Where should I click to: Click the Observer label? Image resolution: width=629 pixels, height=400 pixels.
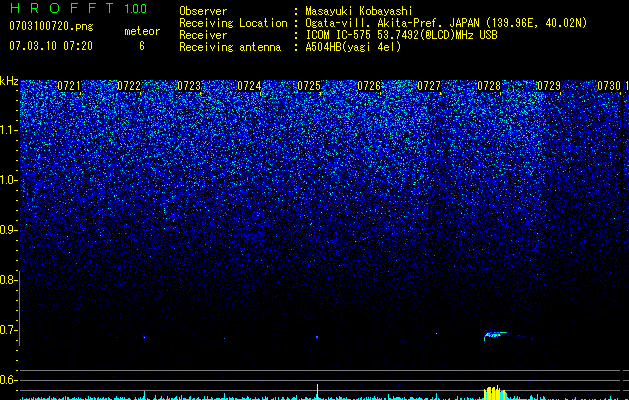pos(203,11)
